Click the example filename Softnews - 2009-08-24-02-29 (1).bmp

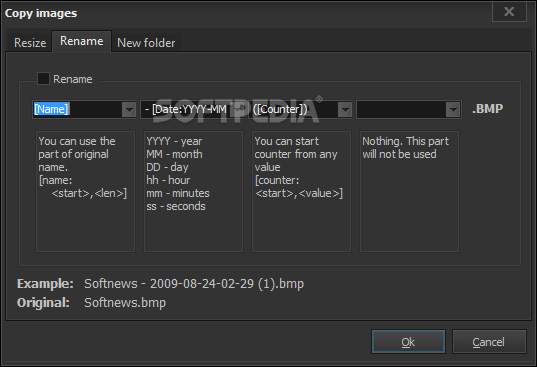point(194,284)
